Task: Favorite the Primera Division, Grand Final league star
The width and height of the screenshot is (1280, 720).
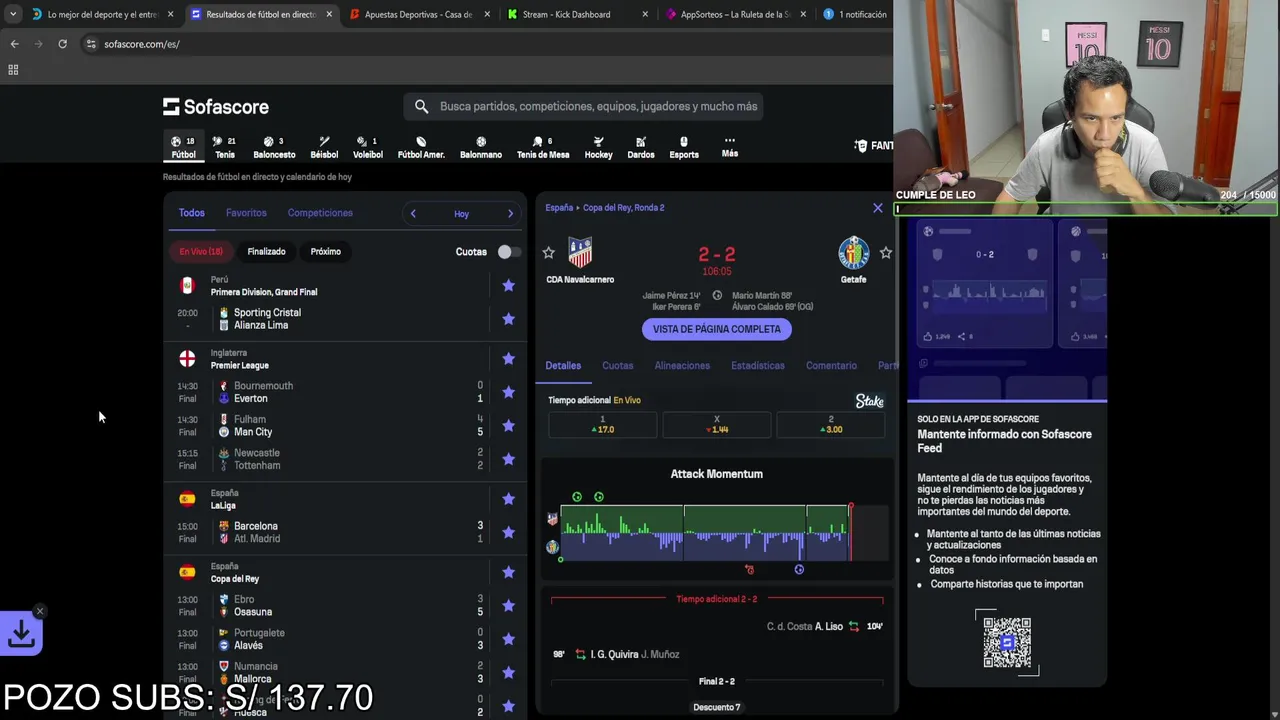Action: [508, 286]
